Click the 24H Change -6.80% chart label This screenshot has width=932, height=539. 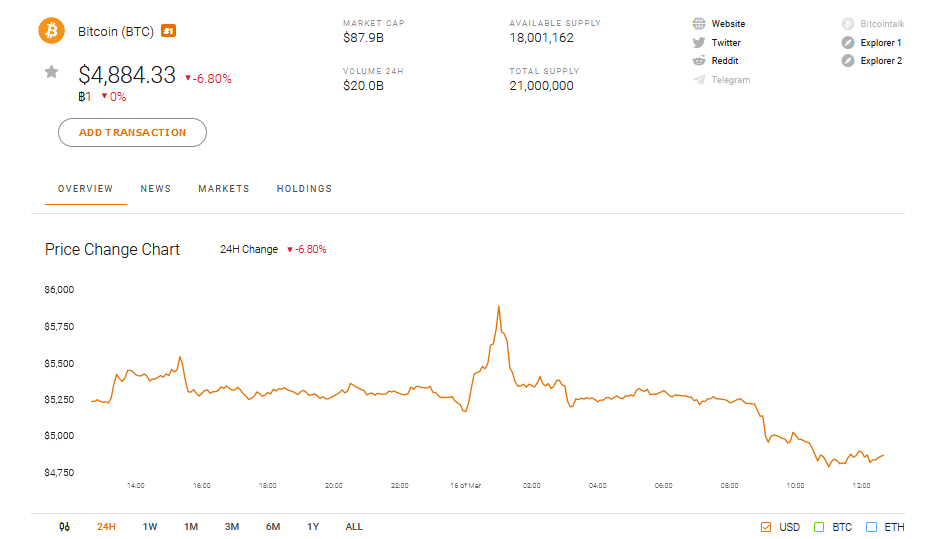tap(273, 250)
